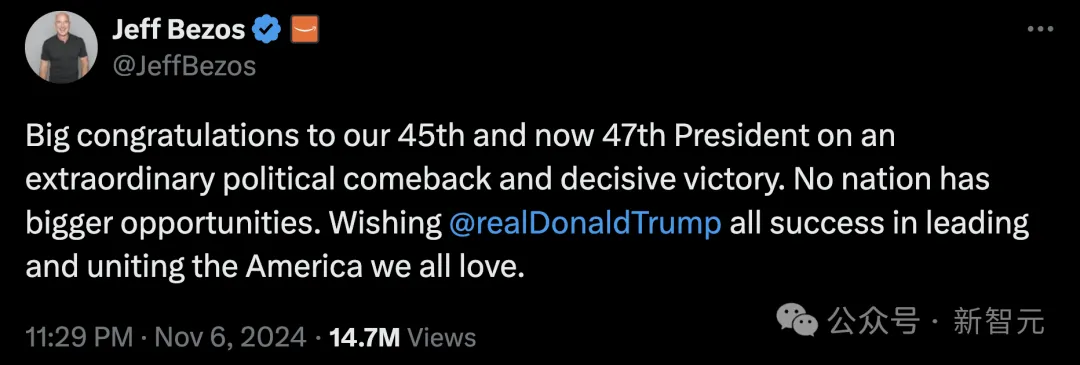
Task: Open the three-dot more options menu
Action: click(x=1040, y=30)
